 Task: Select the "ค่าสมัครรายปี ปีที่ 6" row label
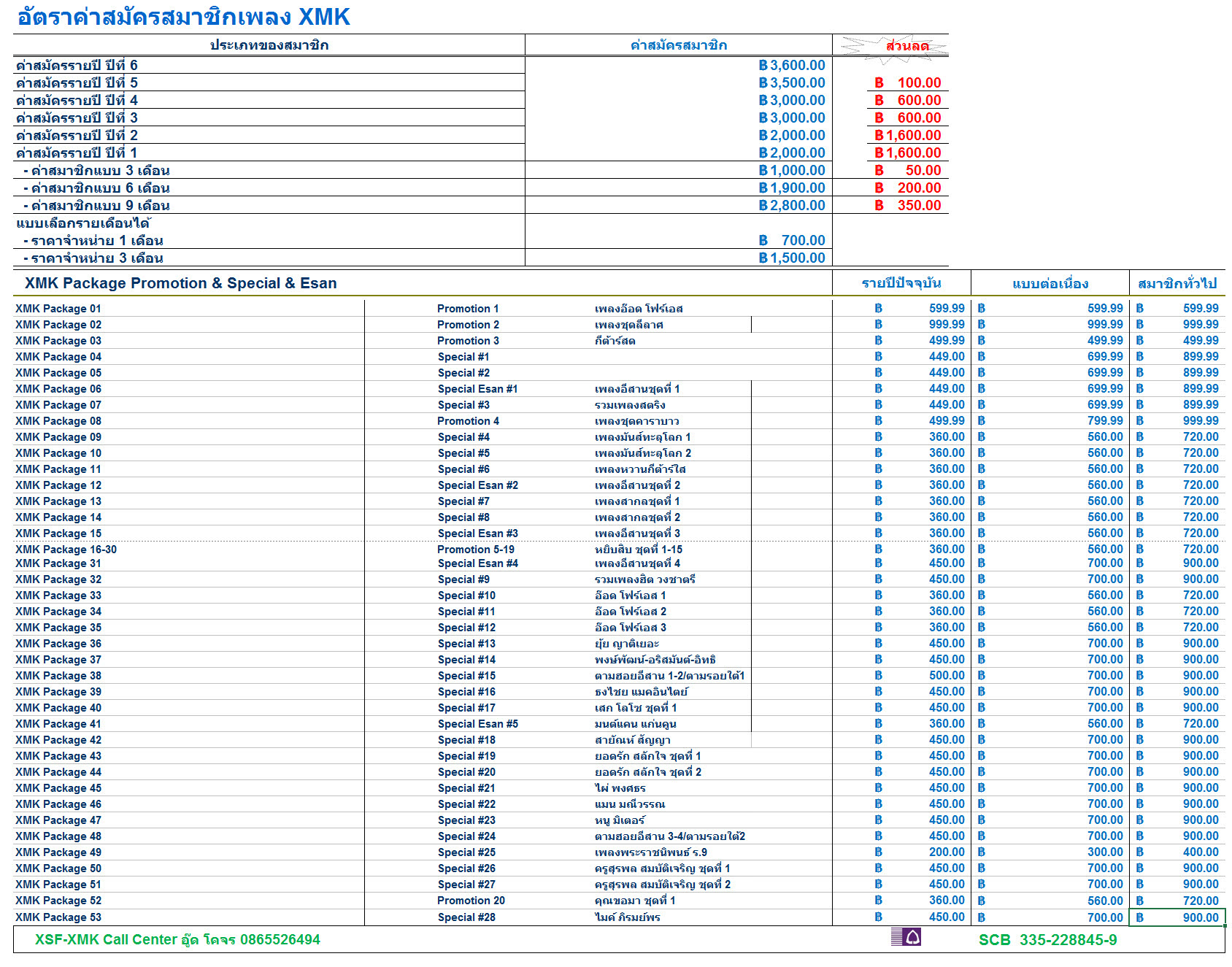pos(77,65)
